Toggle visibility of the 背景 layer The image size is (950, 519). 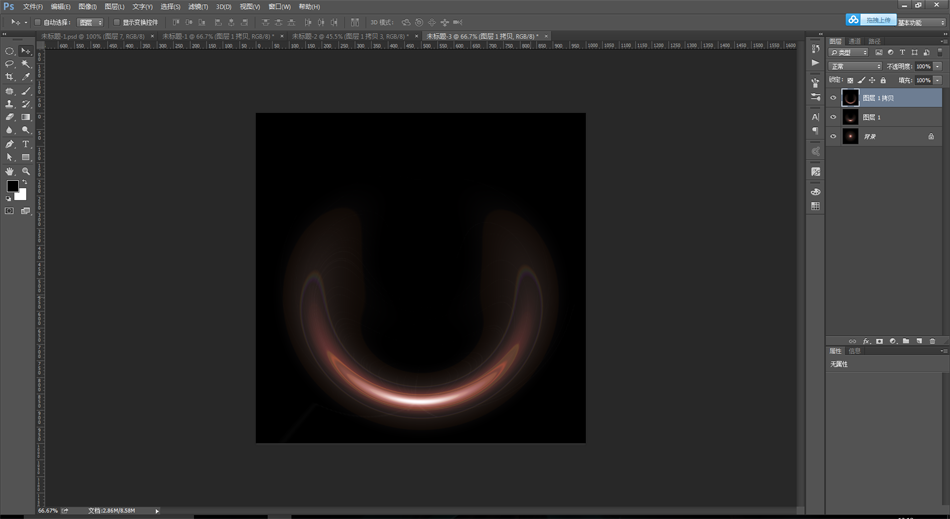(833, 136)
